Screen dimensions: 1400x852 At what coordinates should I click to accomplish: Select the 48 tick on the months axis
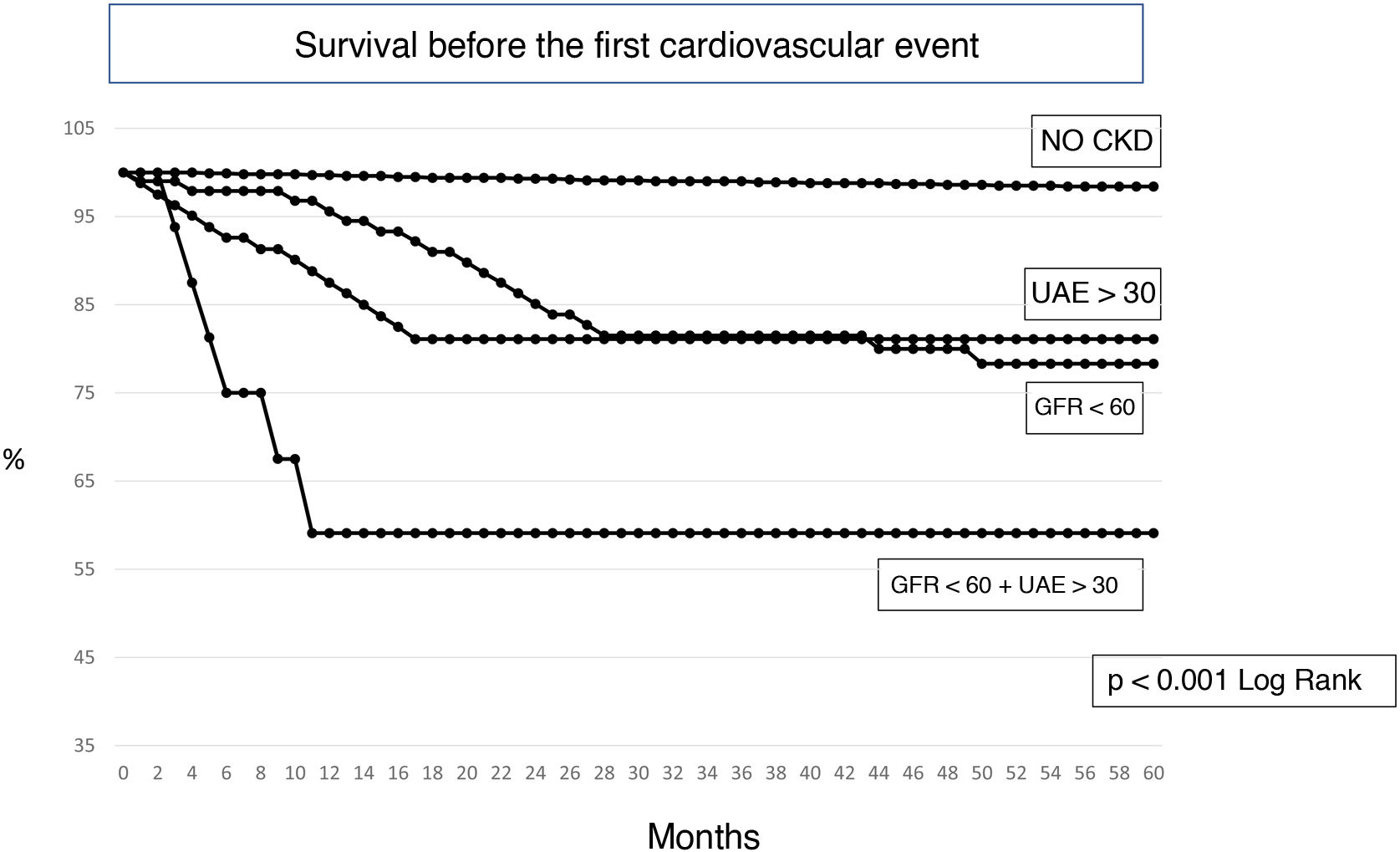(x=947, y=773)
